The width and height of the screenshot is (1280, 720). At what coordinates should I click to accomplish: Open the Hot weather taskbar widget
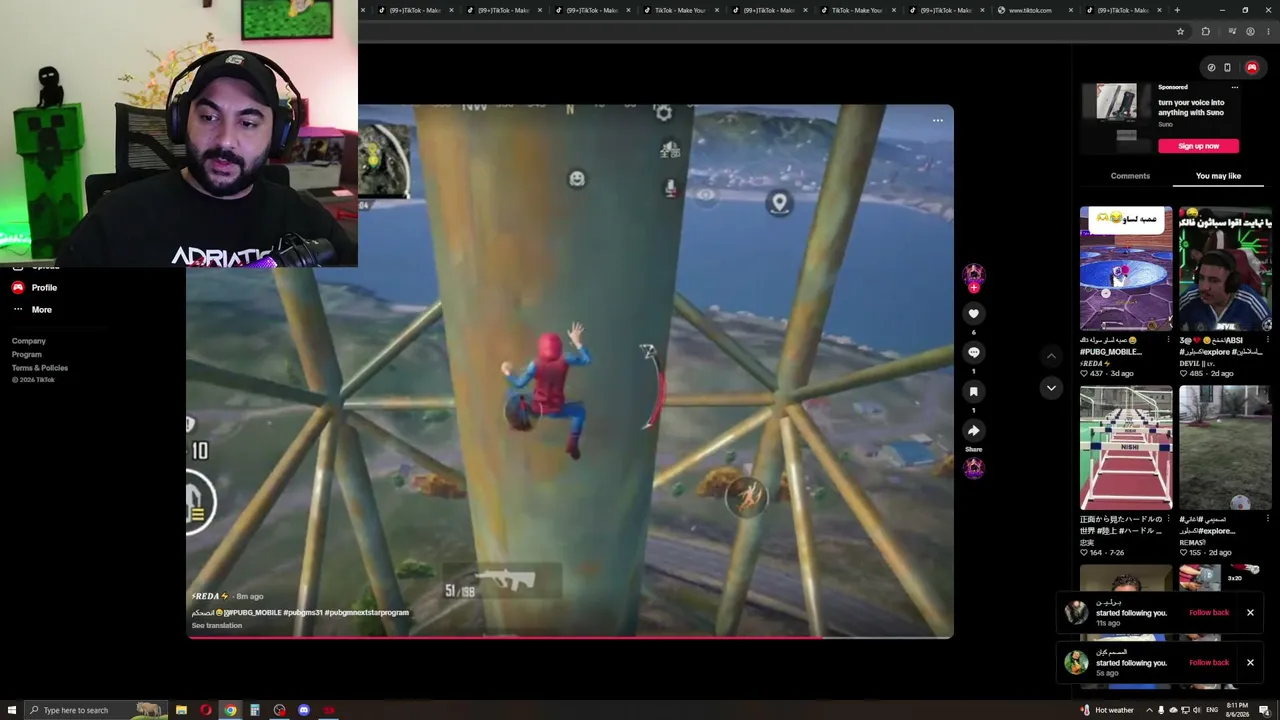pos(1107,710)
